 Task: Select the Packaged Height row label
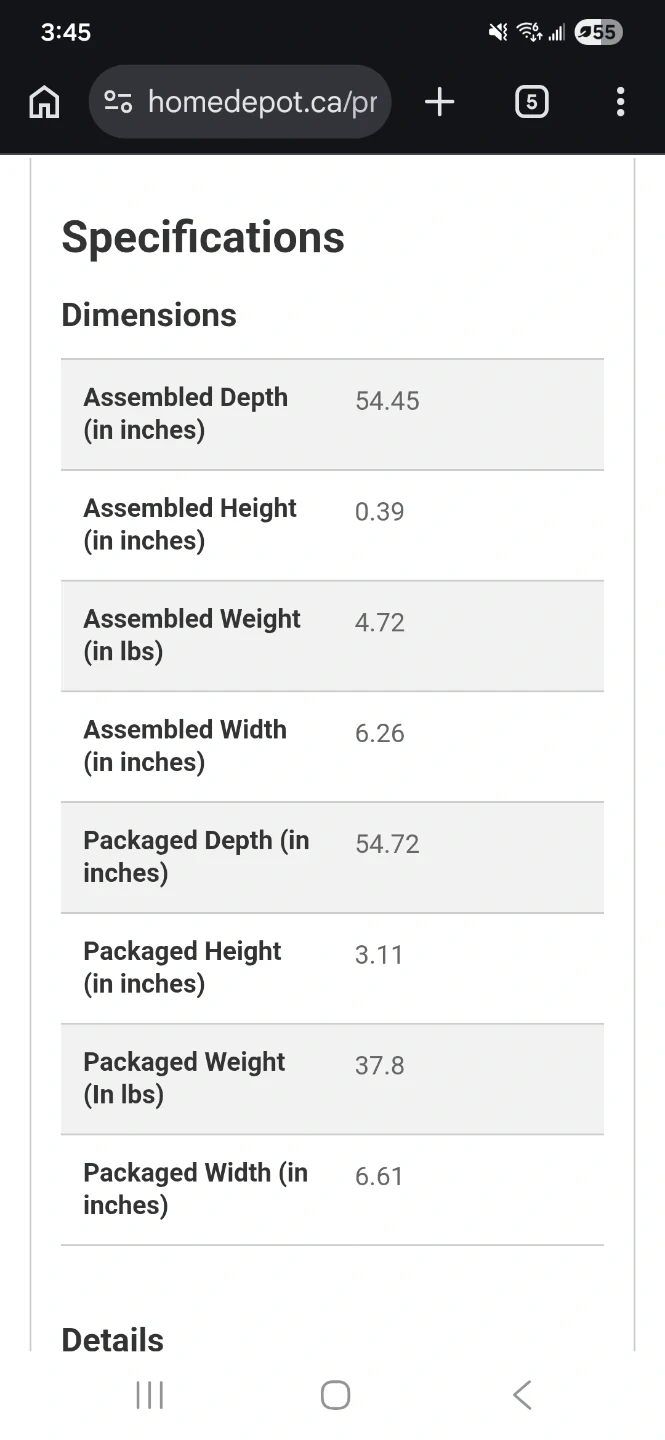pyautogui.click(x=182, y=967)
